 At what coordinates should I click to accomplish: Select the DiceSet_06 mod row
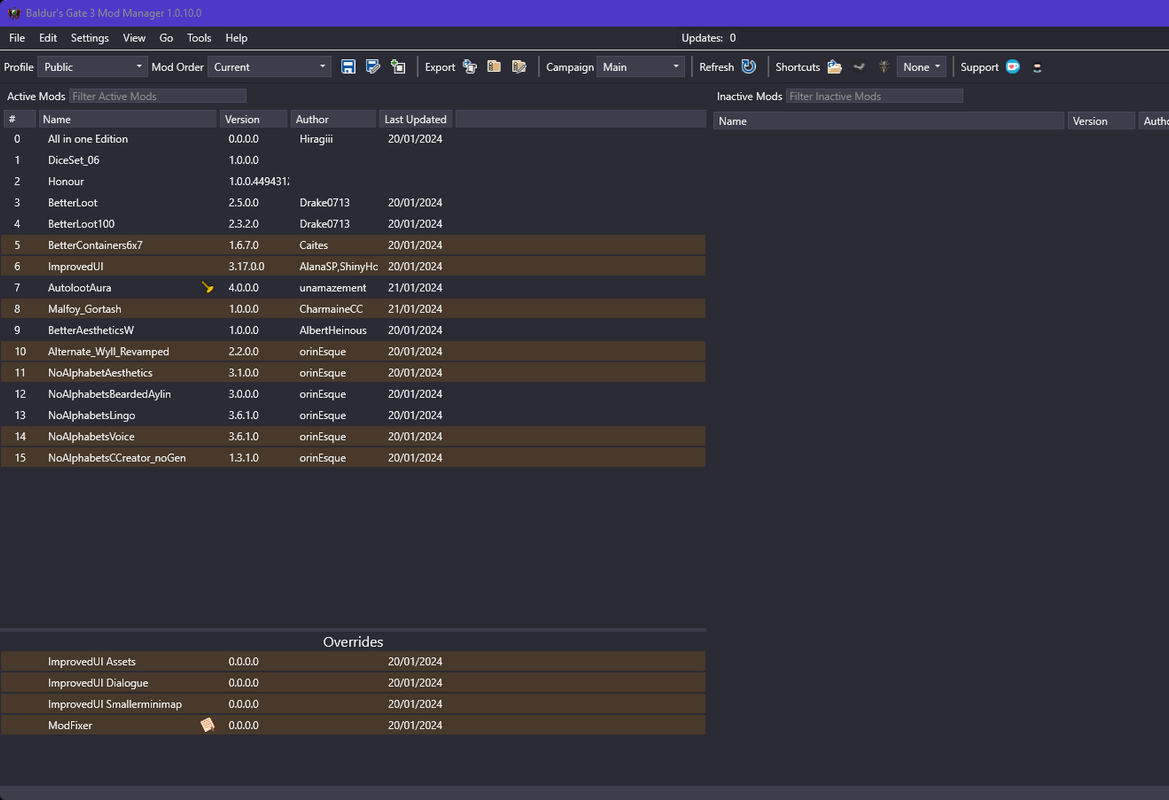(x=353, y=160)
